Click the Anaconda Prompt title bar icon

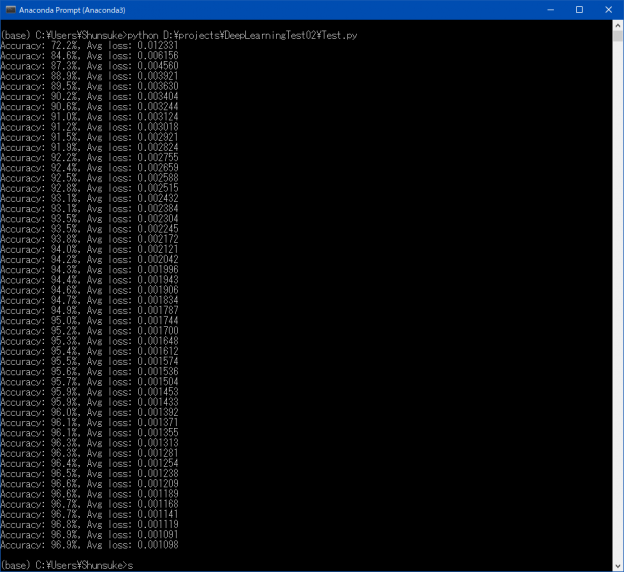(x=9, y=9)
